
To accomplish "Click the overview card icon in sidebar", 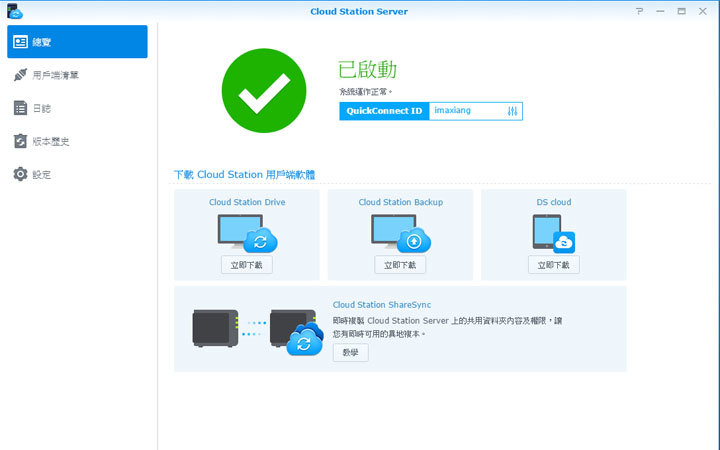I will click(x=20, y=42).
